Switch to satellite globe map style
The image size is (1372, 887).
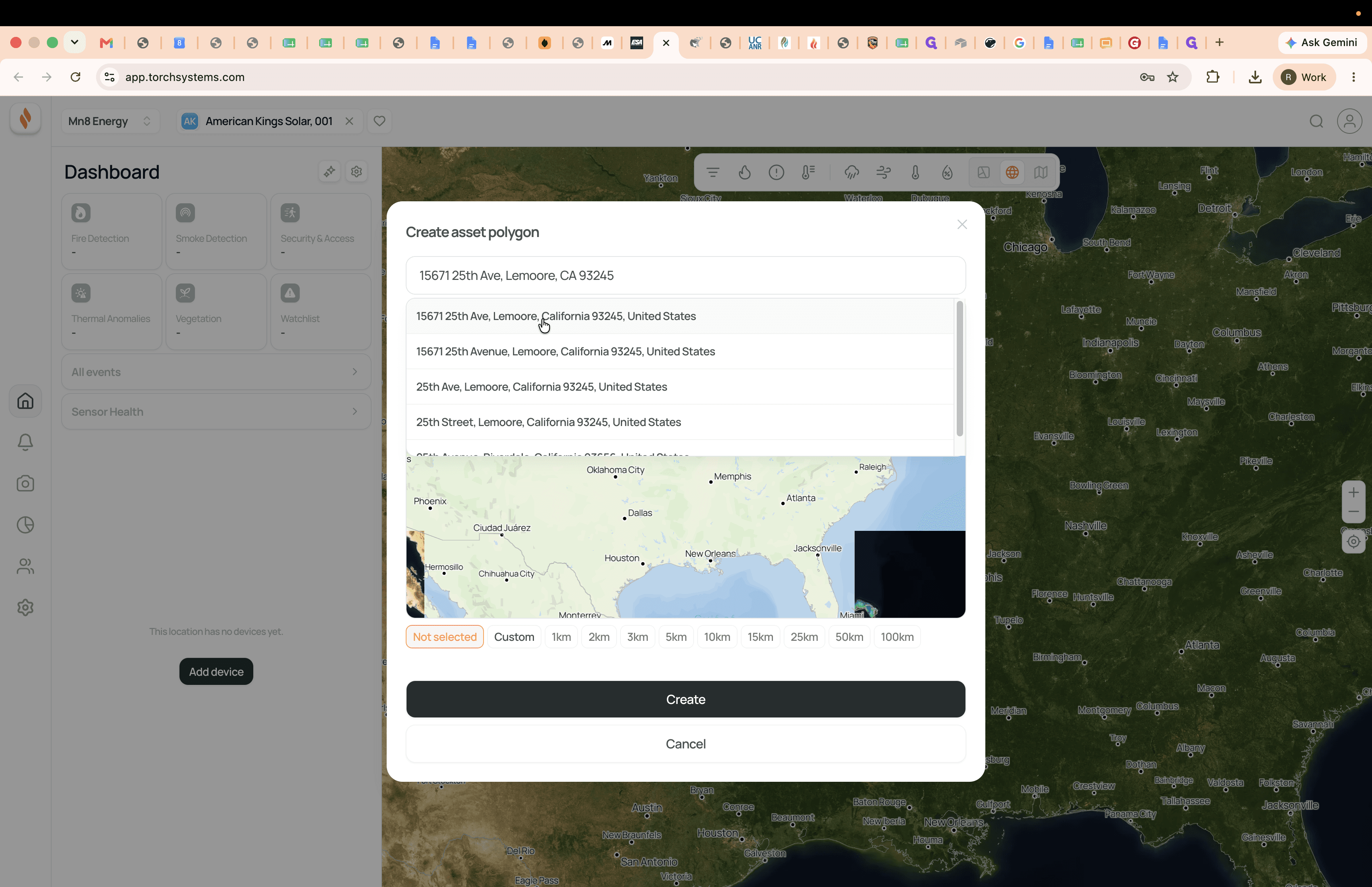1012,172
